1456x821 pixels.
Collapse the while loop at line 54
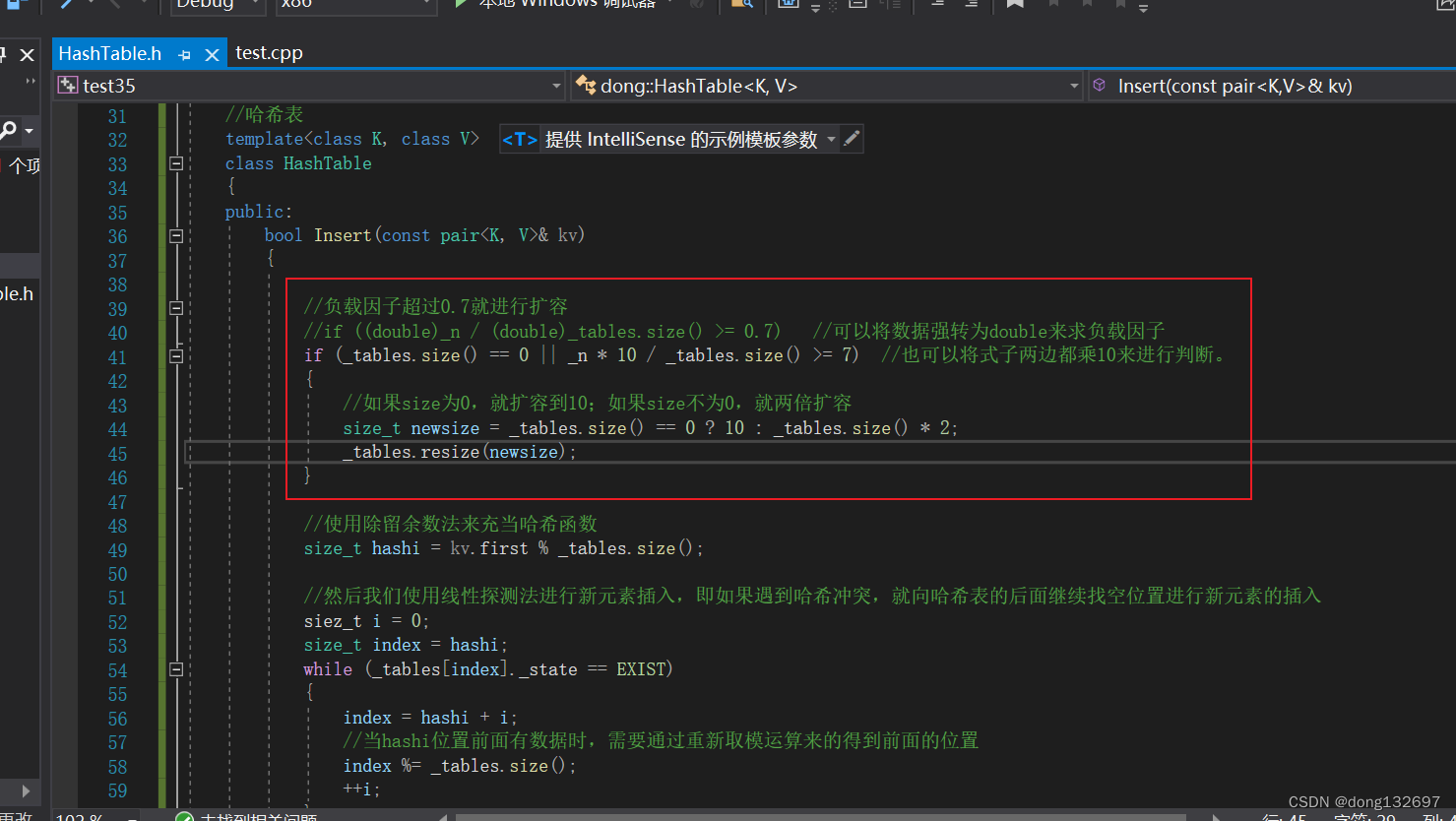(x=176, y=669)
